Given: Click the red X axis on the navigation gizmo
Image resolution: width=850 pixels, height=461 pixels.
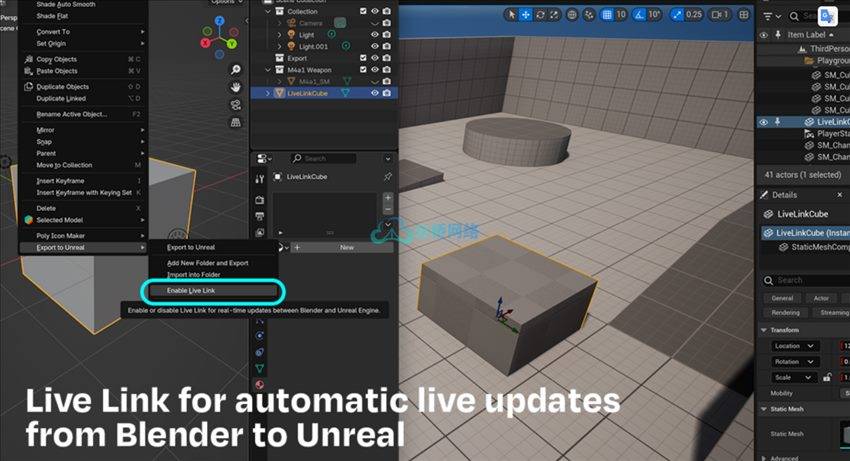Looking at the screenshot, I should (x=205, y=42).
